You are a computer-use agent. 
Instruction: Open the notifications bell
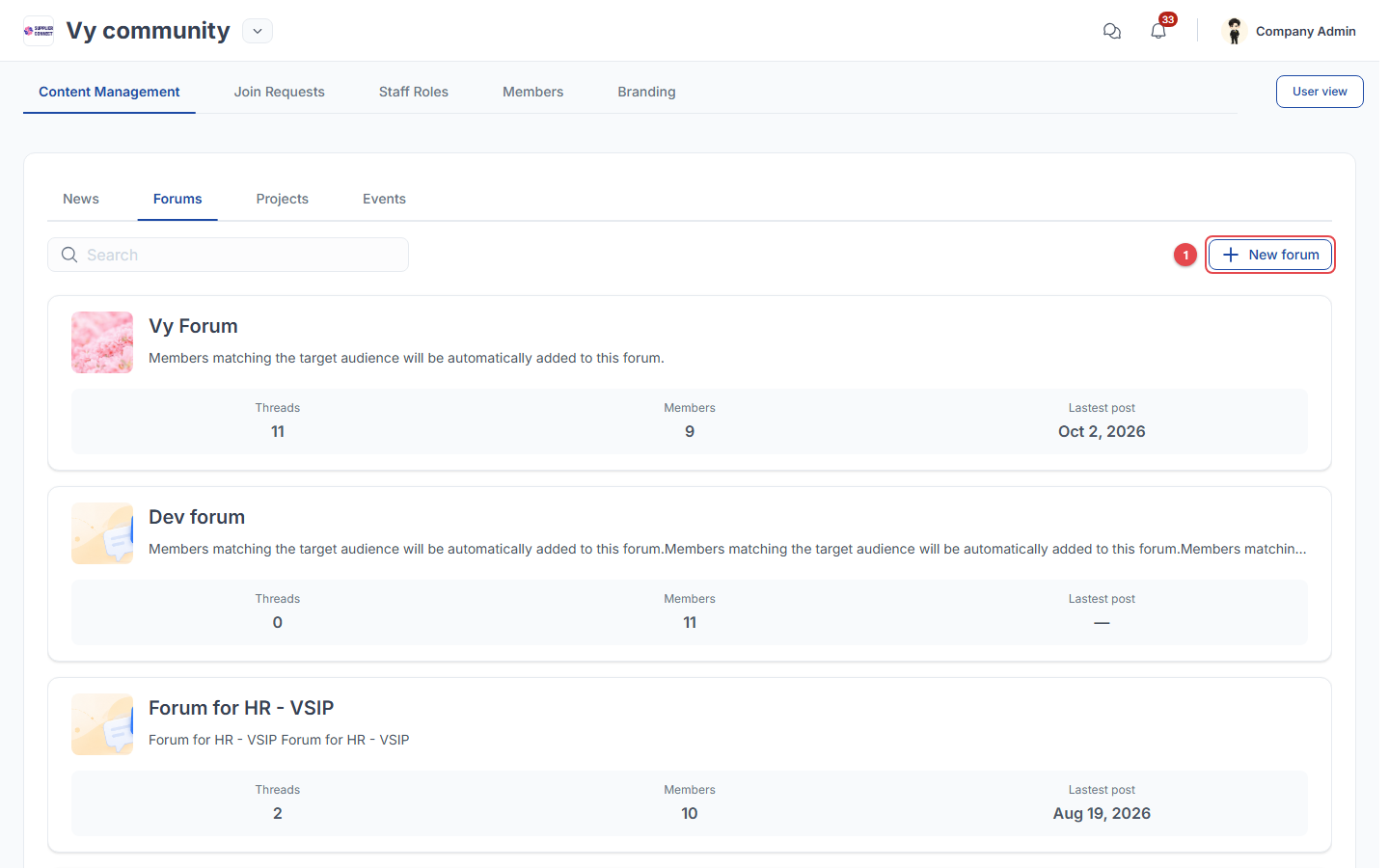(1158, 31)
